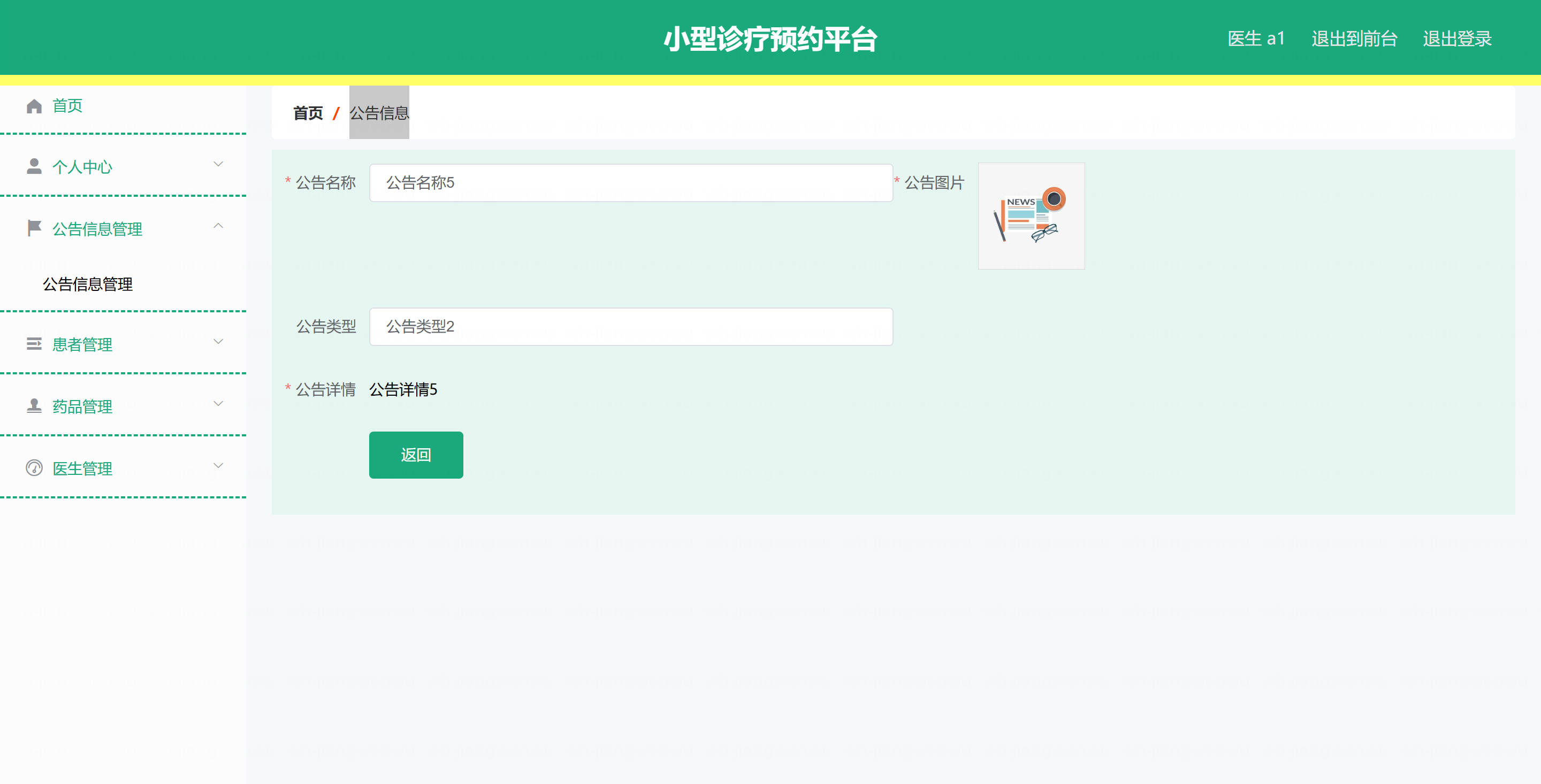
Task: Open the 医生管理 menu label
Action: [82, 468]
